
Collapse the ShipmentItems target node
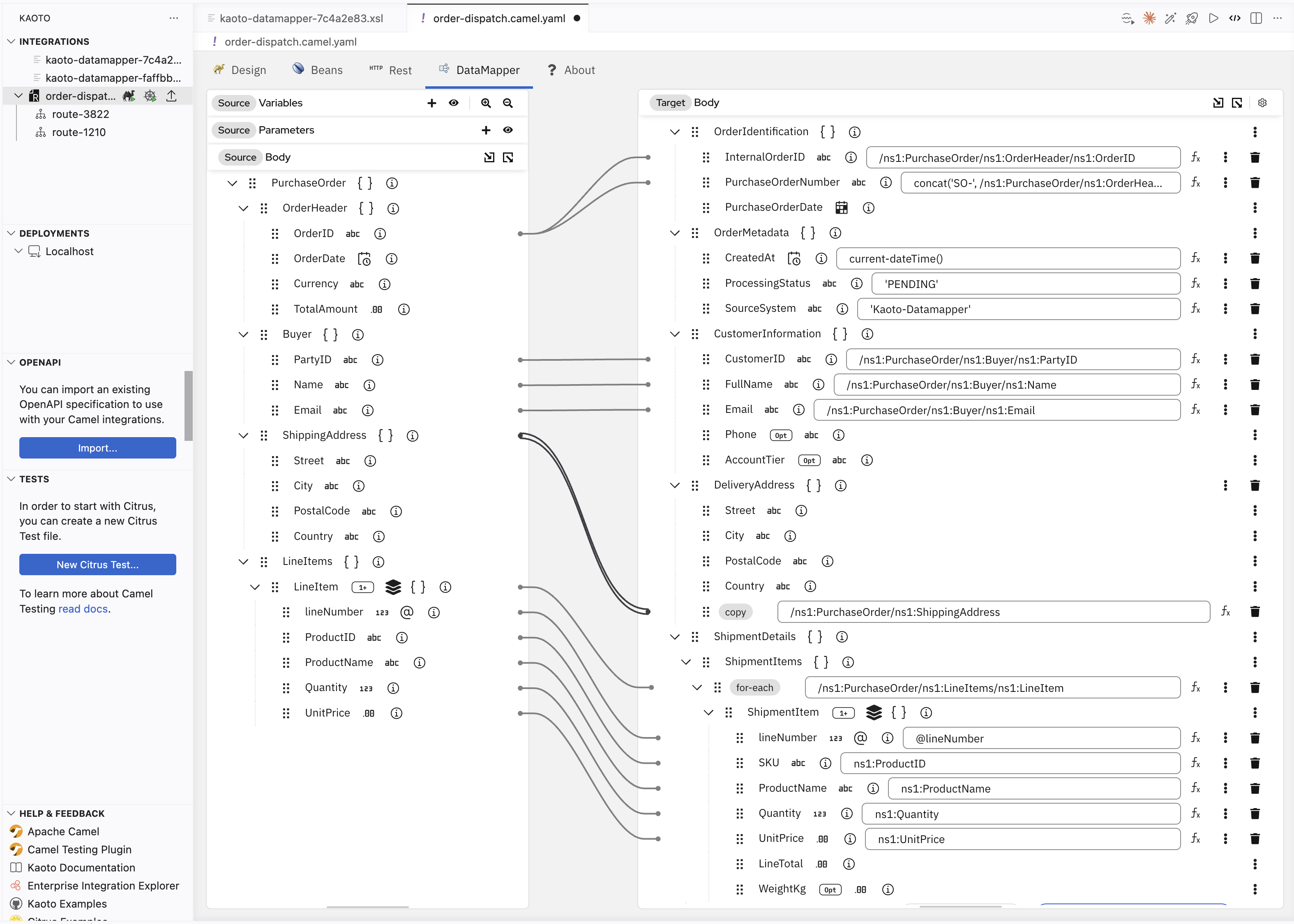pos(686,662)
